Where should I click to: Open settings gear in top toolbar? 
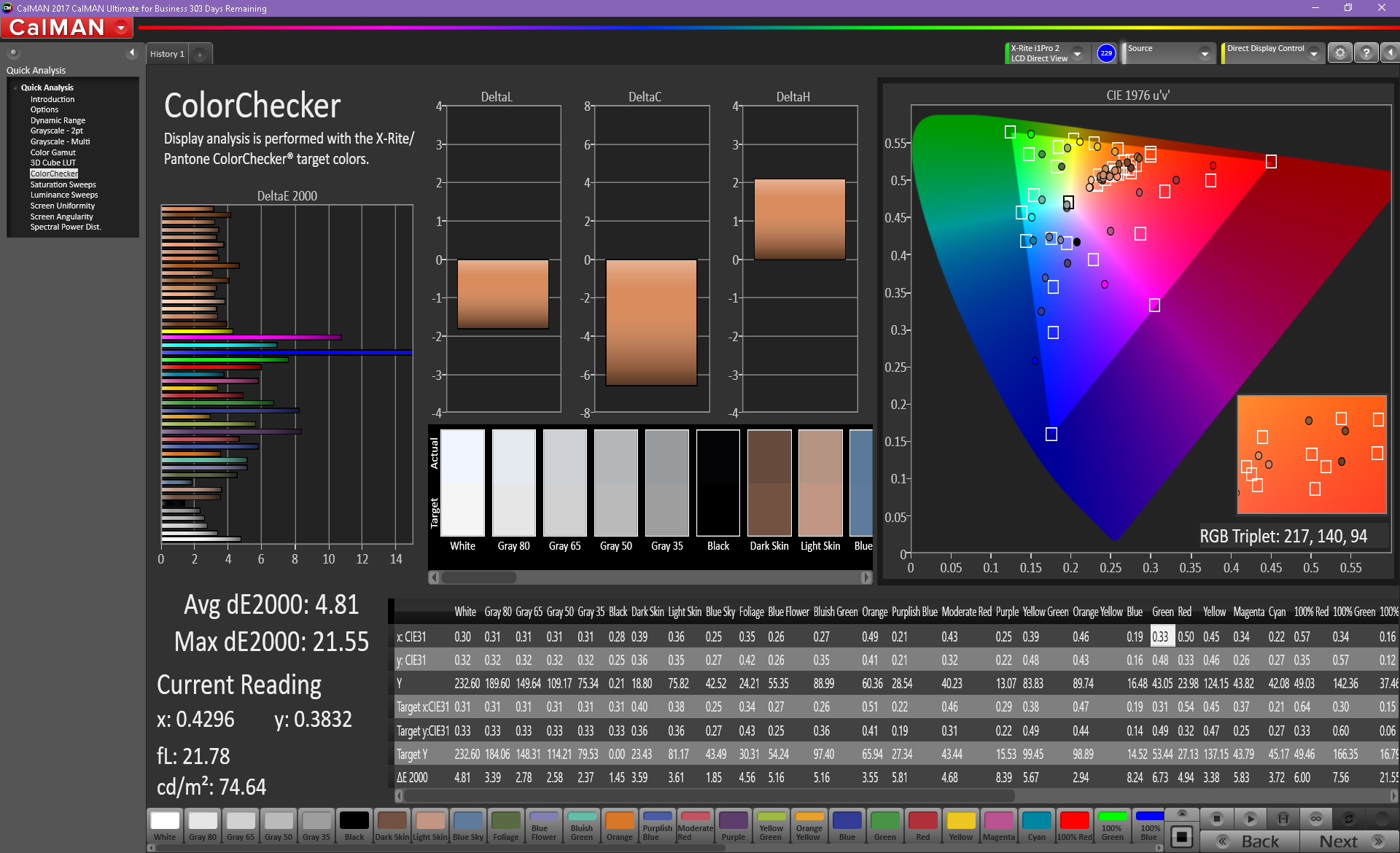[1339, 53]
